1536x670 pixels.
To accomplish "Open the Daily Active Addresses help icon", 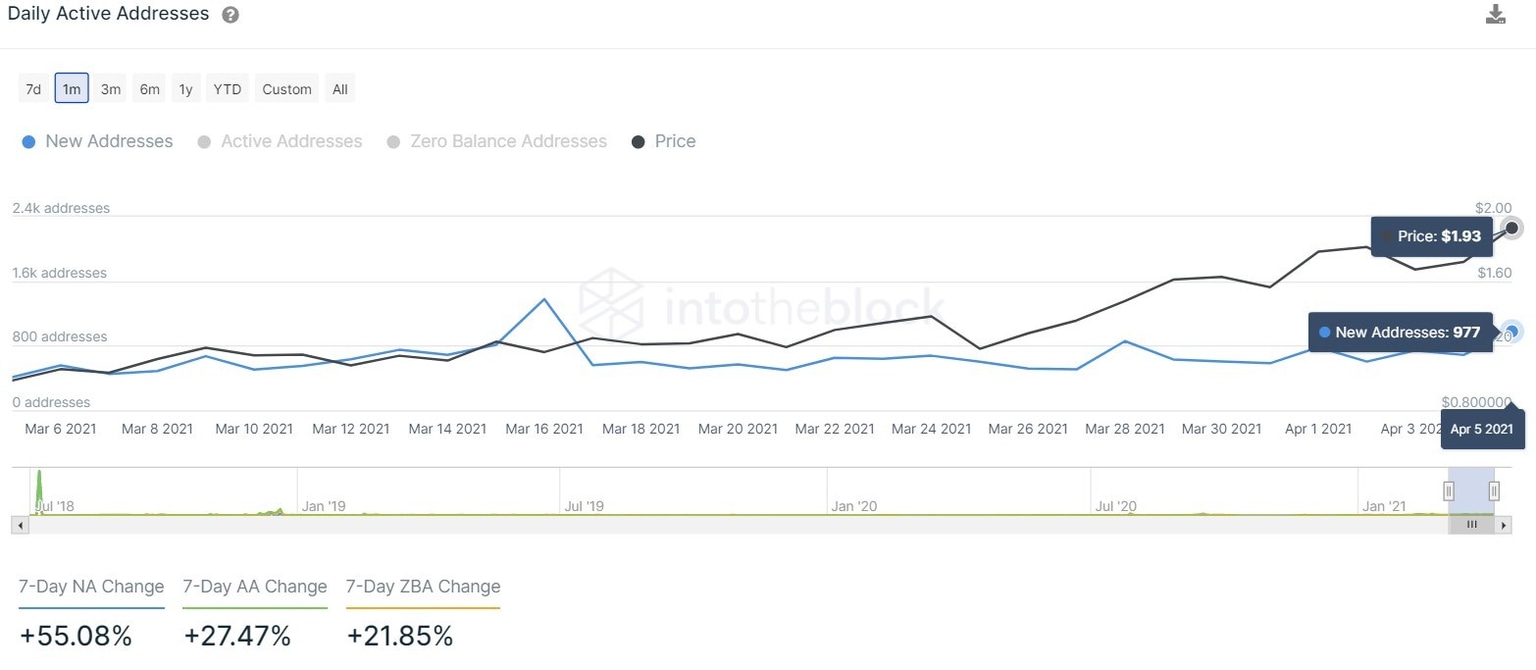I will tap(230, 15).
